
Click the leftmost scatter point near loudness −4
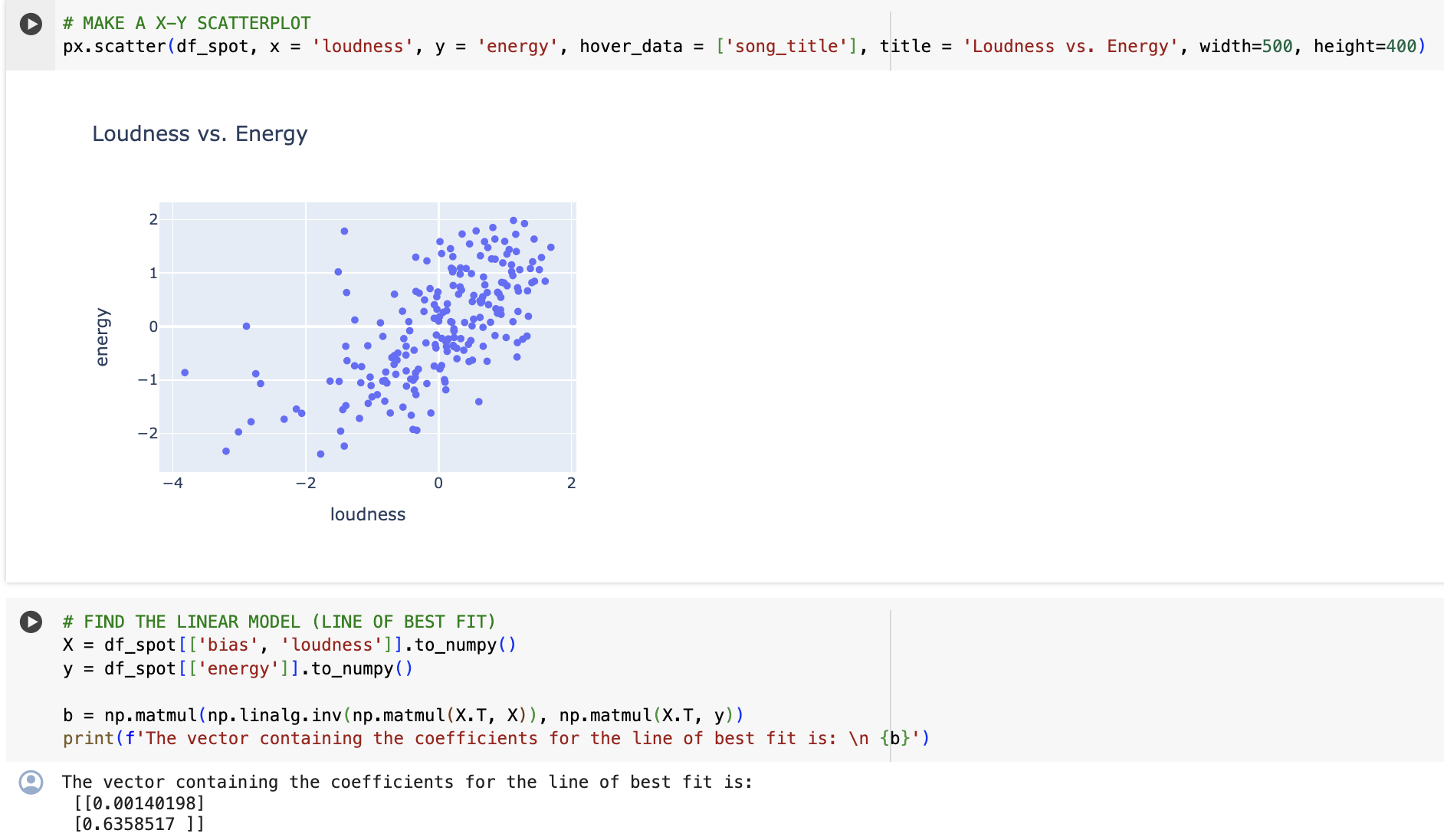pyautogui.click(x=185, y=372)
